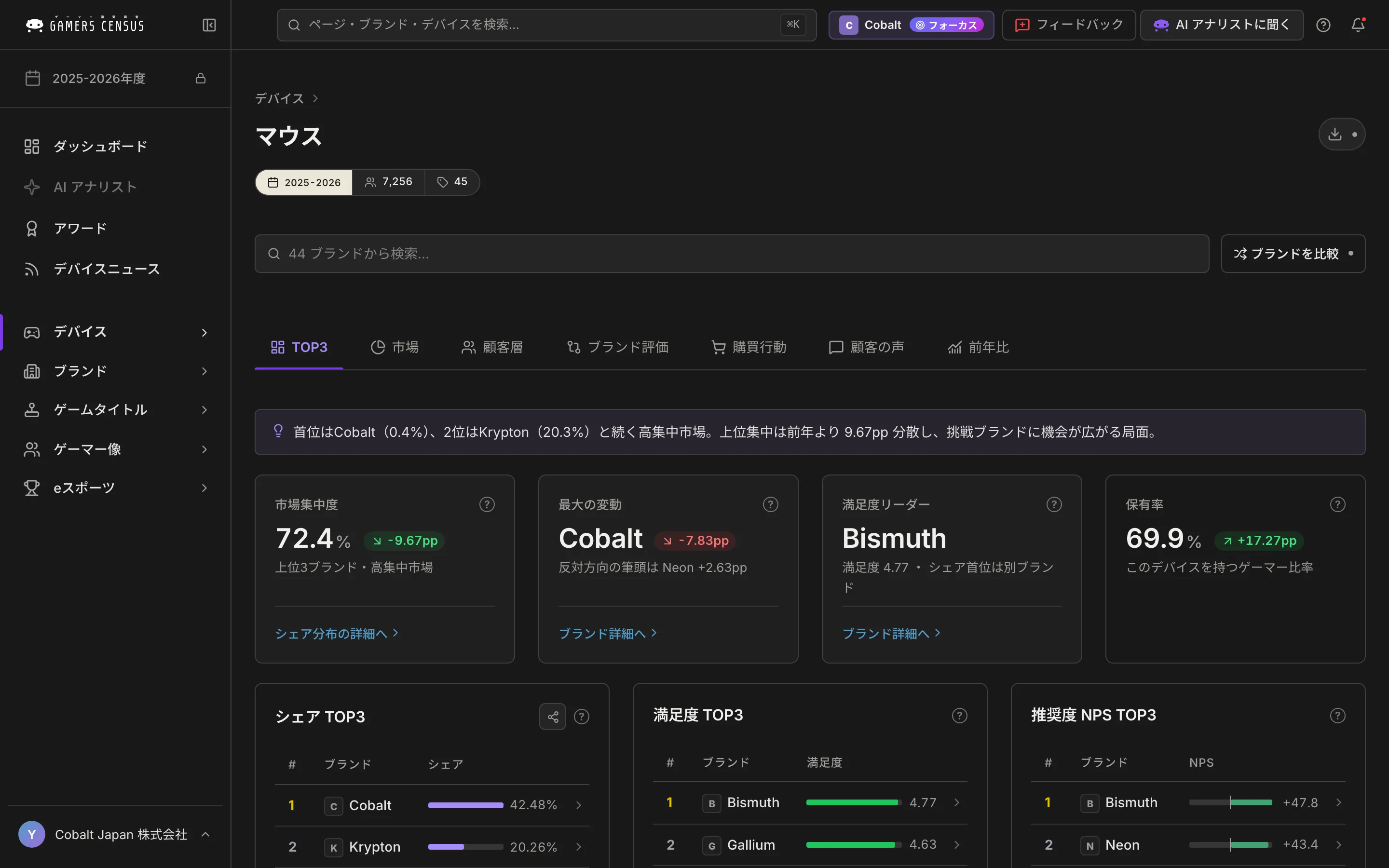Focus the global page/brand/device search box
1389x868 pixels.
coord(546,25)
